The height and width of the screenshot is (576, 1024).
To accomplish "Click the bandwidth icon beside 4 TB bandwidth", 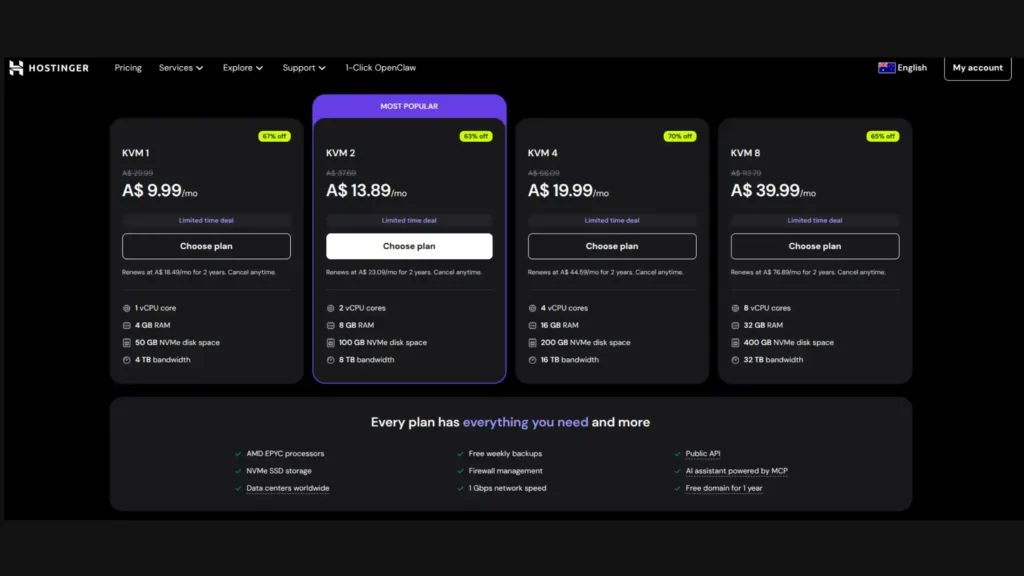I will 127,360.
